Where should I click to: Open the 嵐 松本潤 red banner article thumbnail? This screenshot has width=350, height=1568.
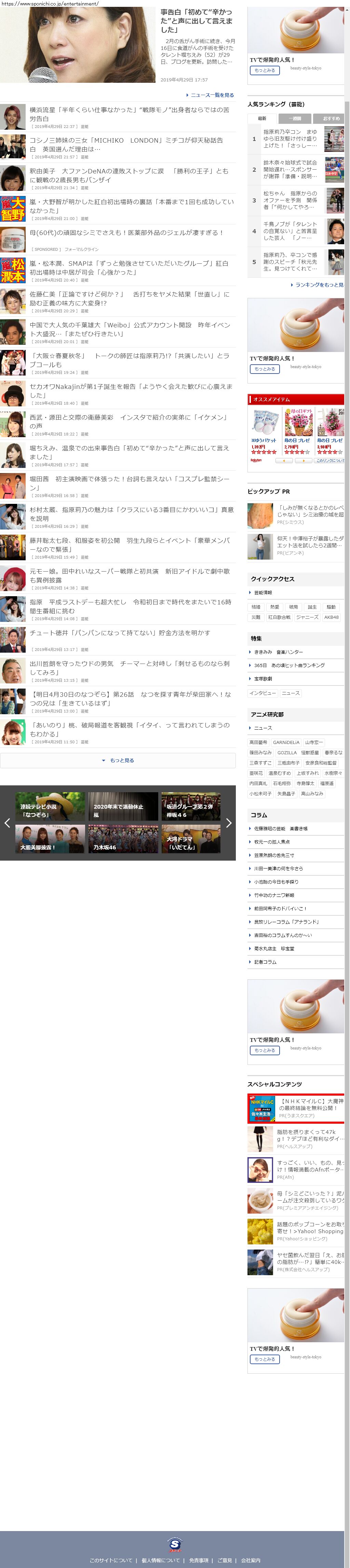(13, 270)
